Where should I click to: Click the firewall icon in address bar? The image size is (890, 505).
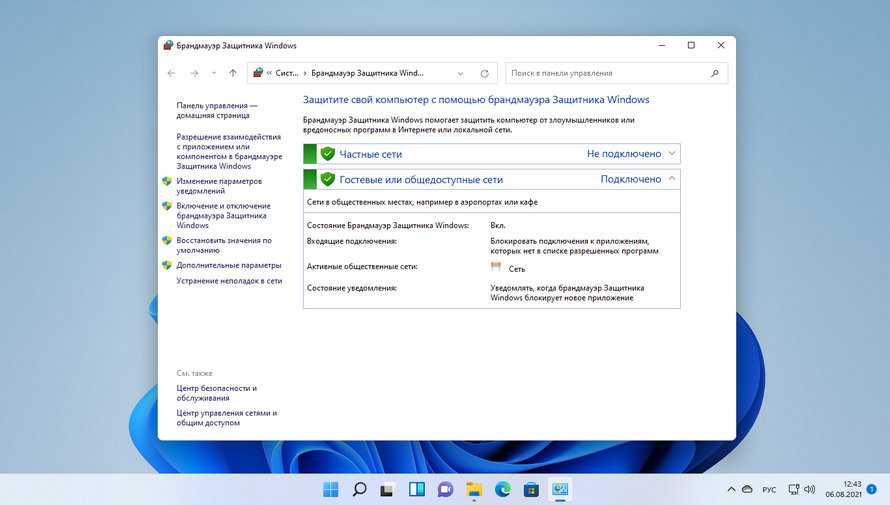[258, 73]
